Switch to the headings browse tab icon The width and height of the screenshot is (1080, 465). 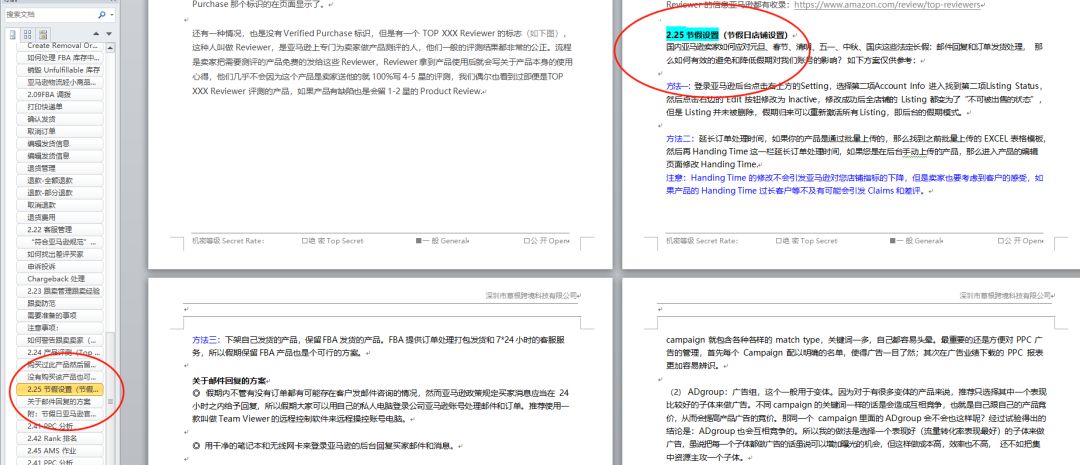click(x=13, y=34)
